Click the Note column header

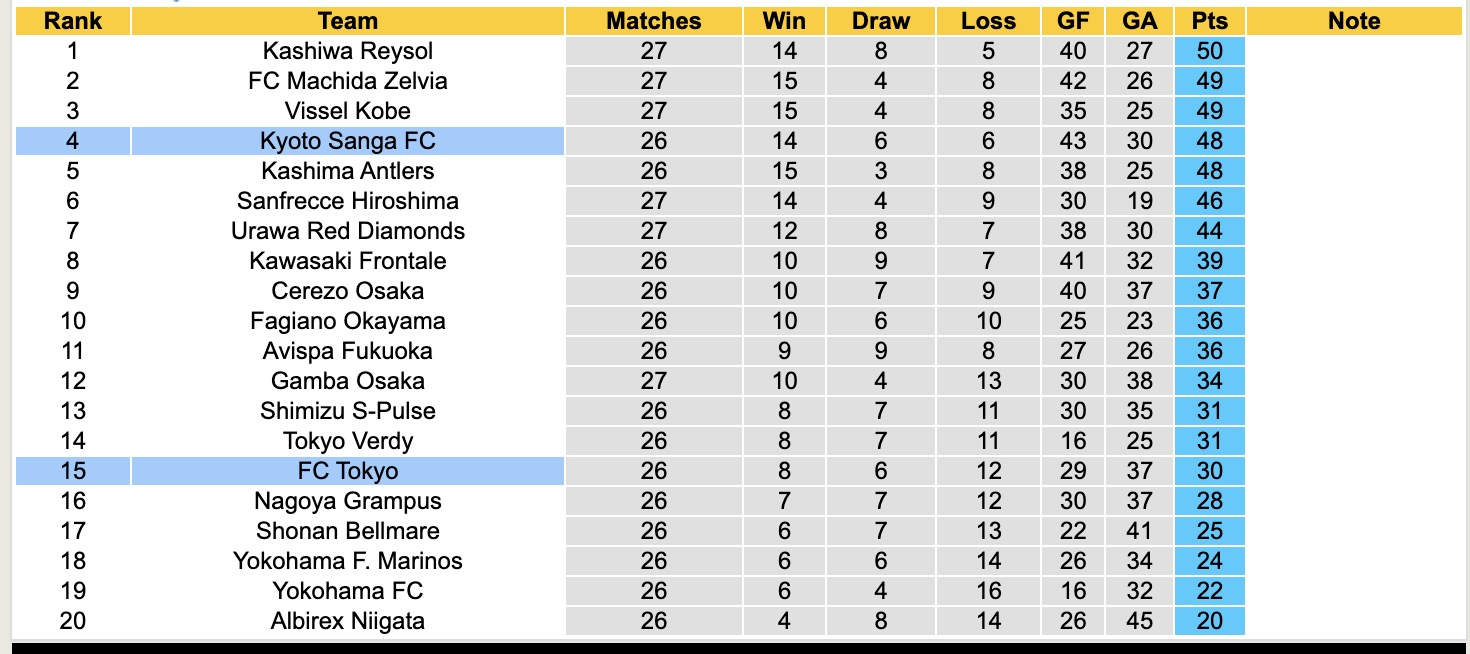(1353, 21)
